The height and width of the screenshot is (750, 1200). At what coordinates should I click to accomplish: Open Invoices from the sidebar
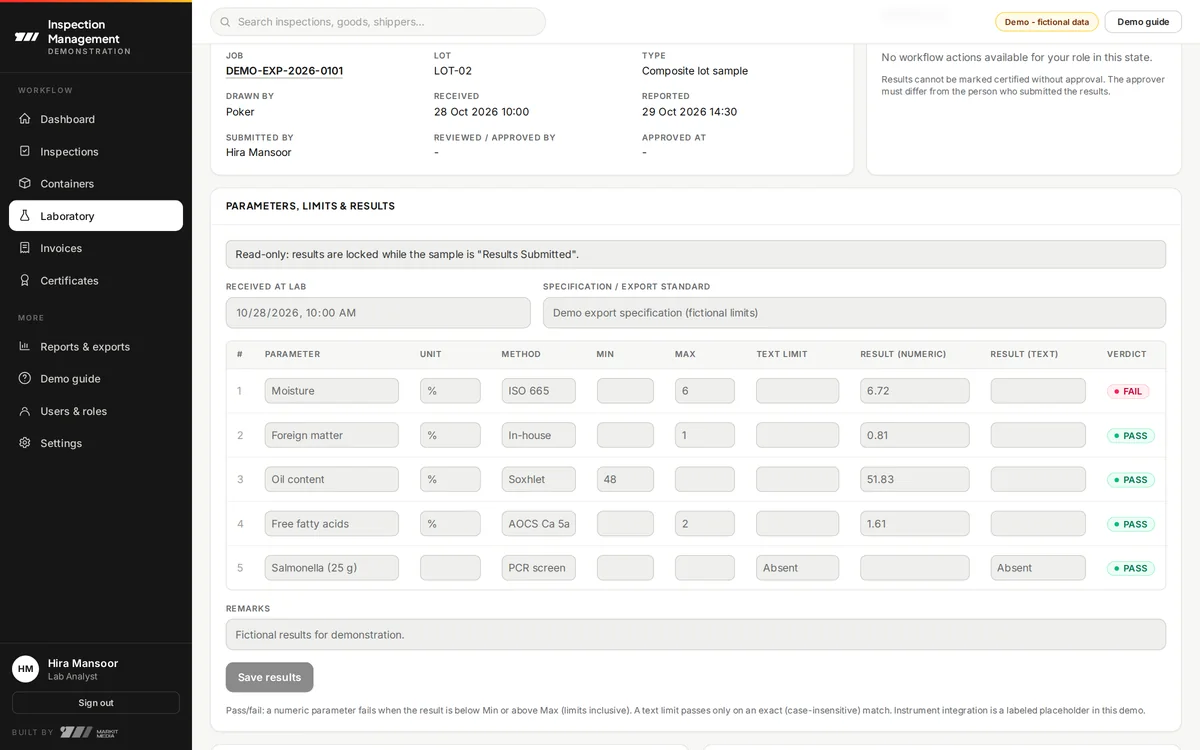(96, 248)
